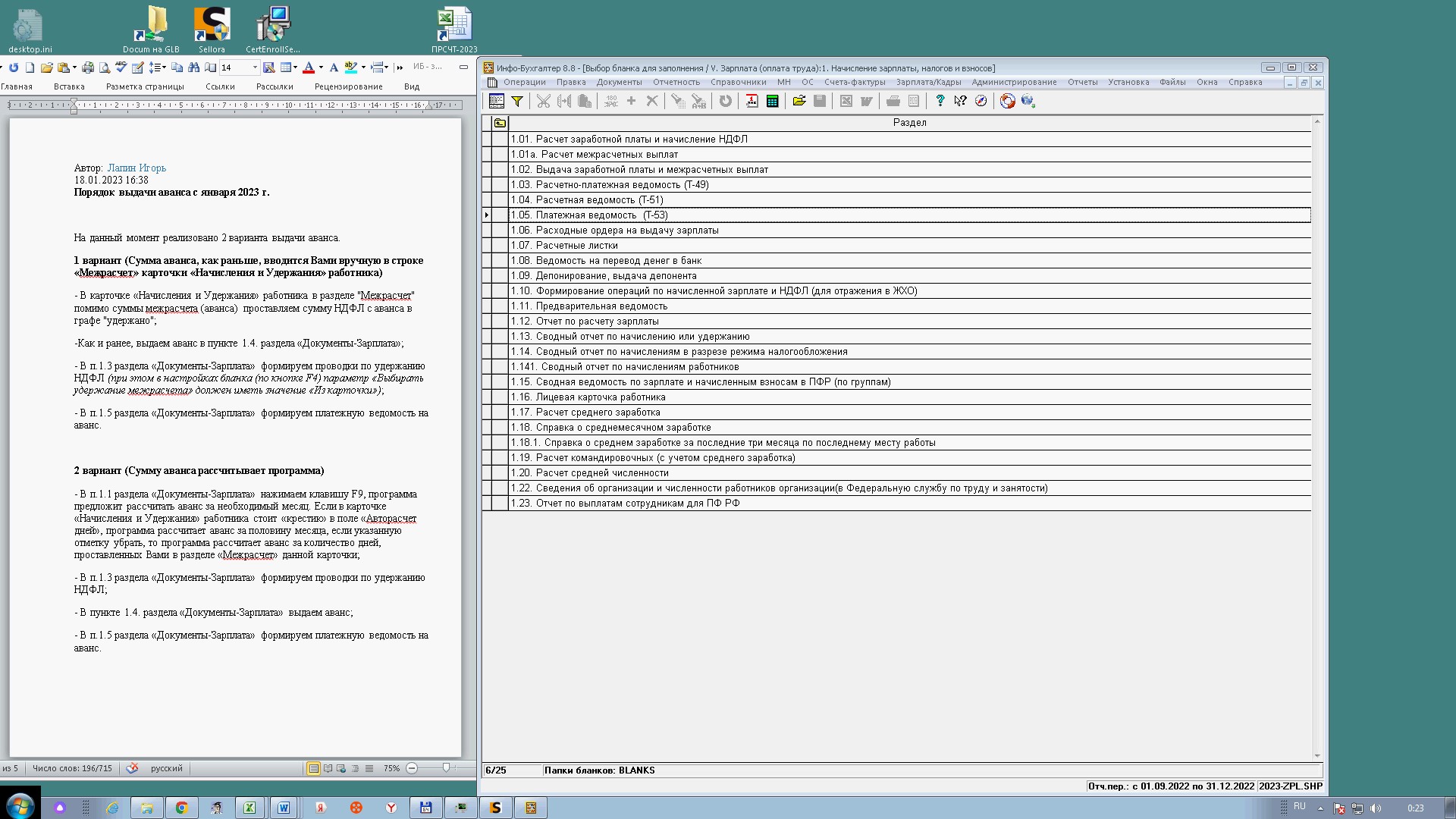The width and height of the screenshot is (1456, 819).
Task: Click the yellow filter funnel icon
Action: pos(517,101)
